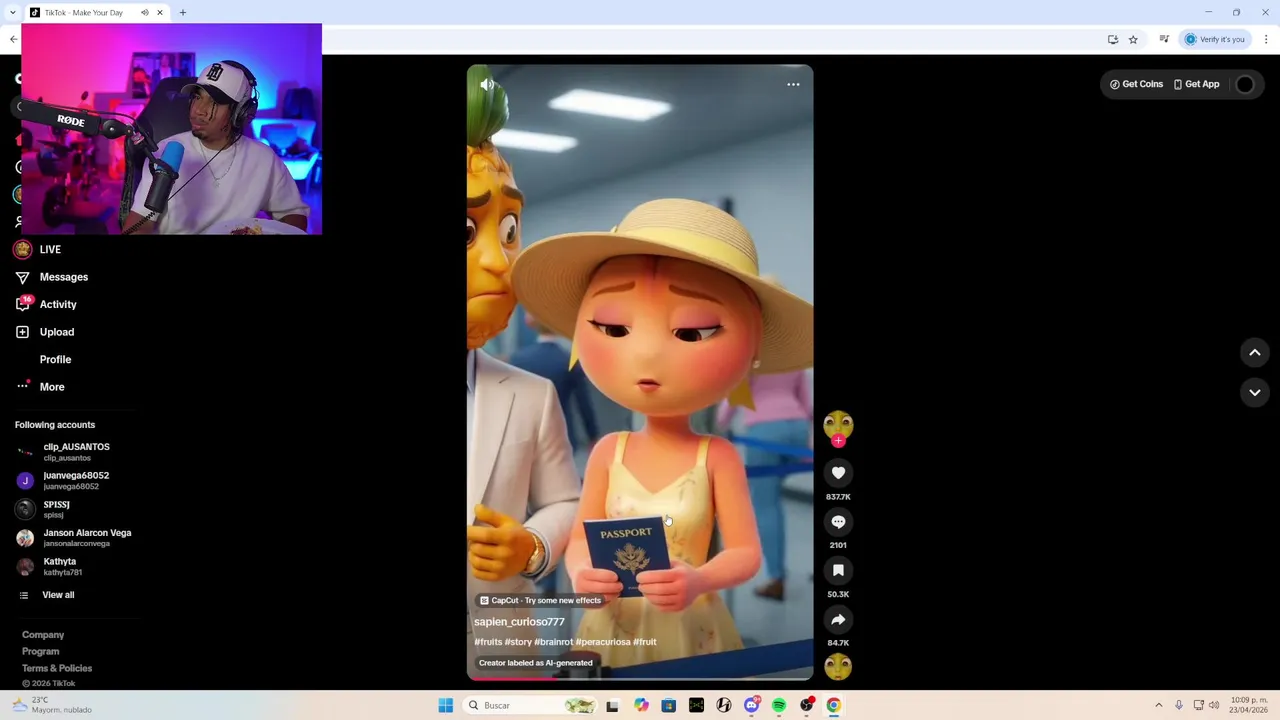Click the Get Coins button
This screenshot has height=720, width=1280.
coord(1136,84)
